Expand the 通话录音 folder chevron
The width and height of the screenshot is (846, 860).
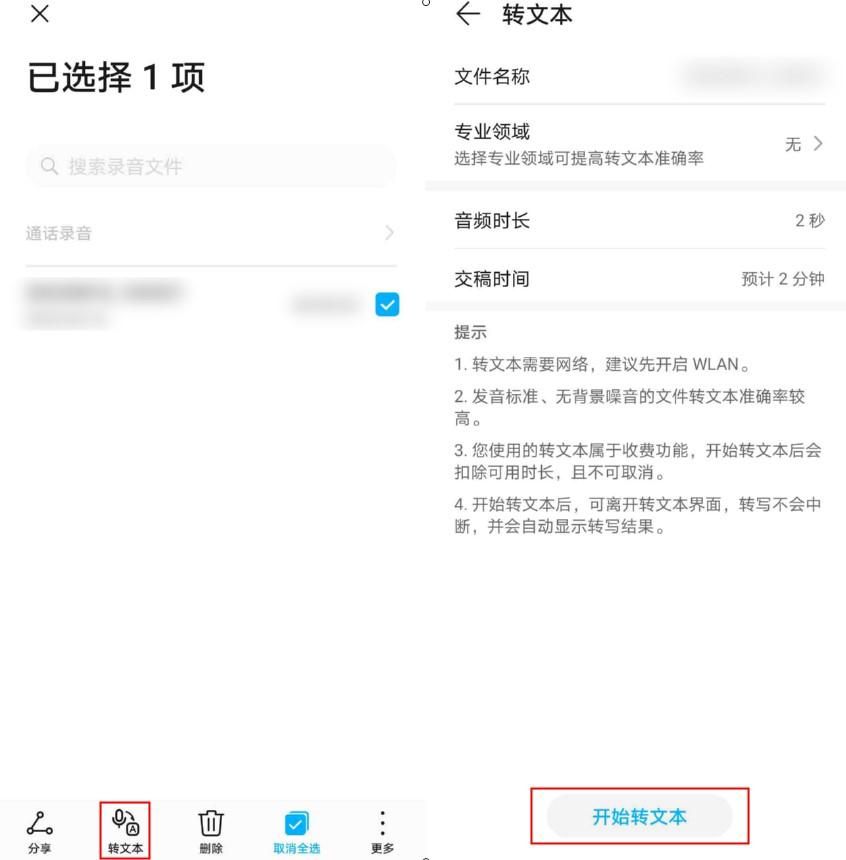(x=389, y=233)
